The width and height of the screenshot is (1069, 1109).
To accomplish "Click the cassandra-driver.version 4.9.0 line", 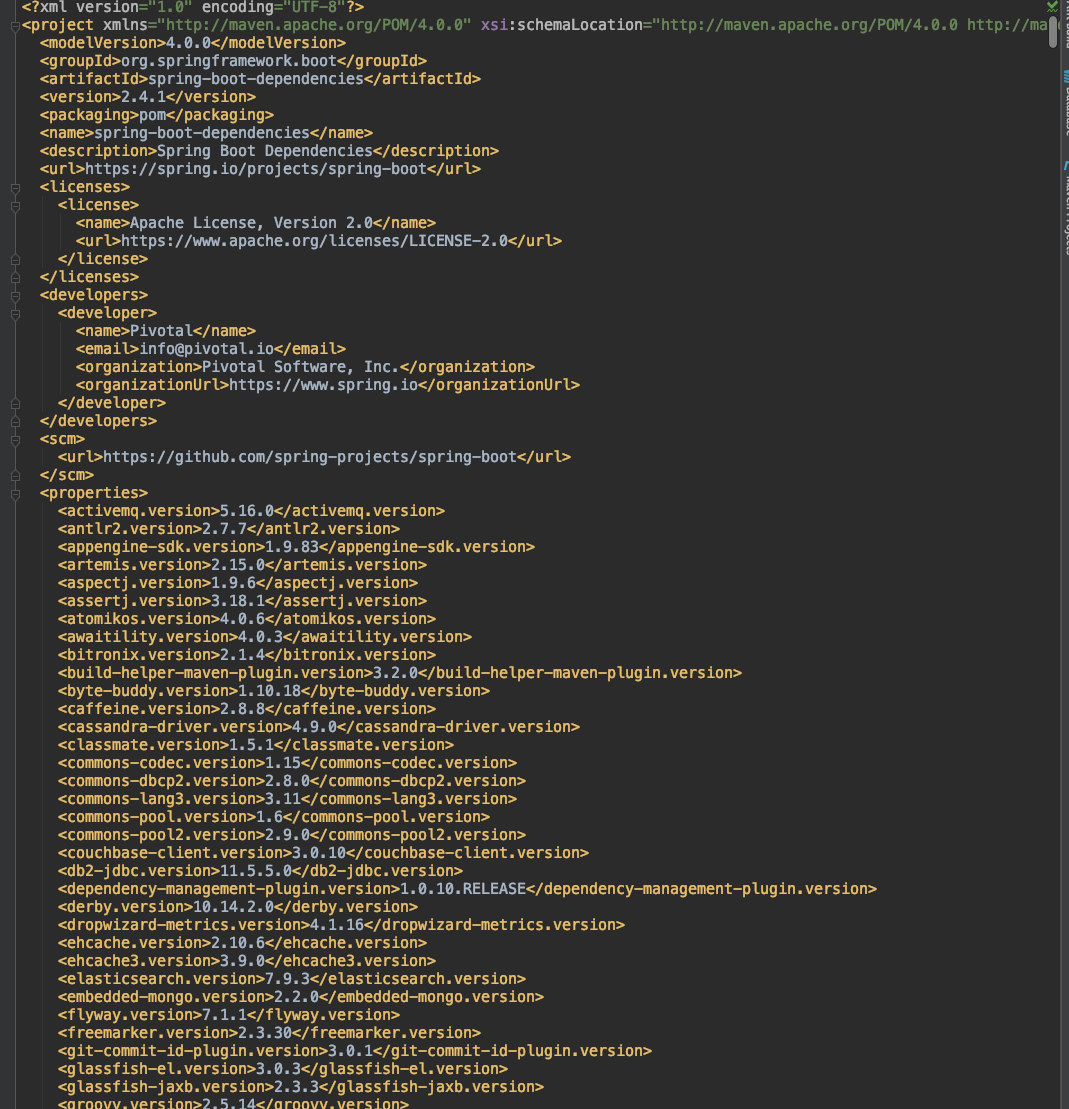I will tap(319, 727).
